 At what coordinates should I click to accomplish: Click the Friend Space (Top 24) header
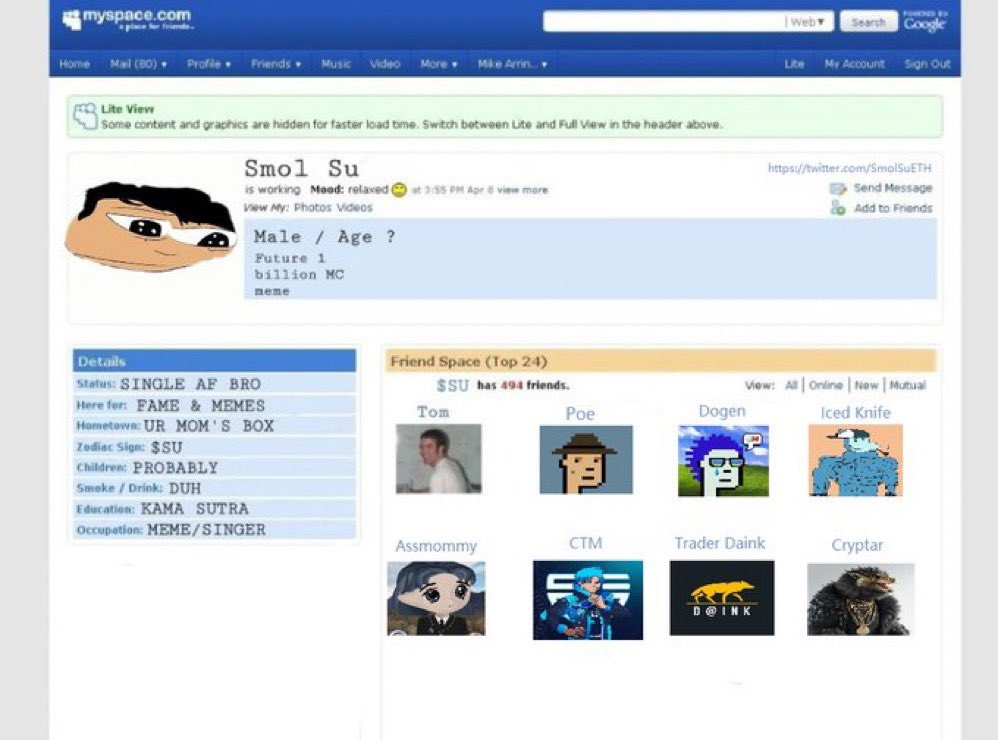pyautogui.click(x=661, y=361)
